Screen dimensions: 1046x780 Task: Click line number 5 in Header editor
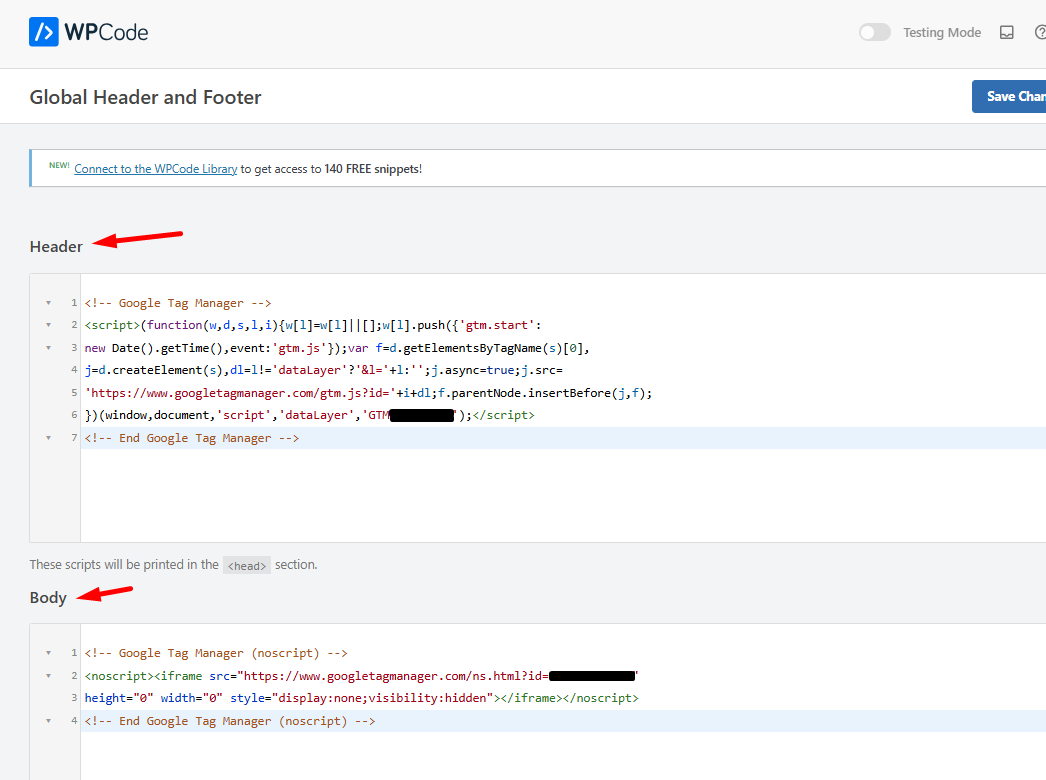pyautogui.click(x=74, y=392)
